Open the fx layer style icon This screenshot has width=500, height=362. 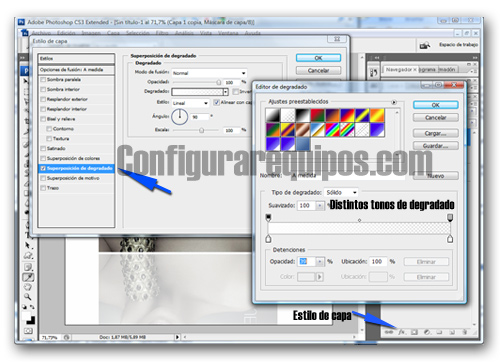(x=402, y=332)
